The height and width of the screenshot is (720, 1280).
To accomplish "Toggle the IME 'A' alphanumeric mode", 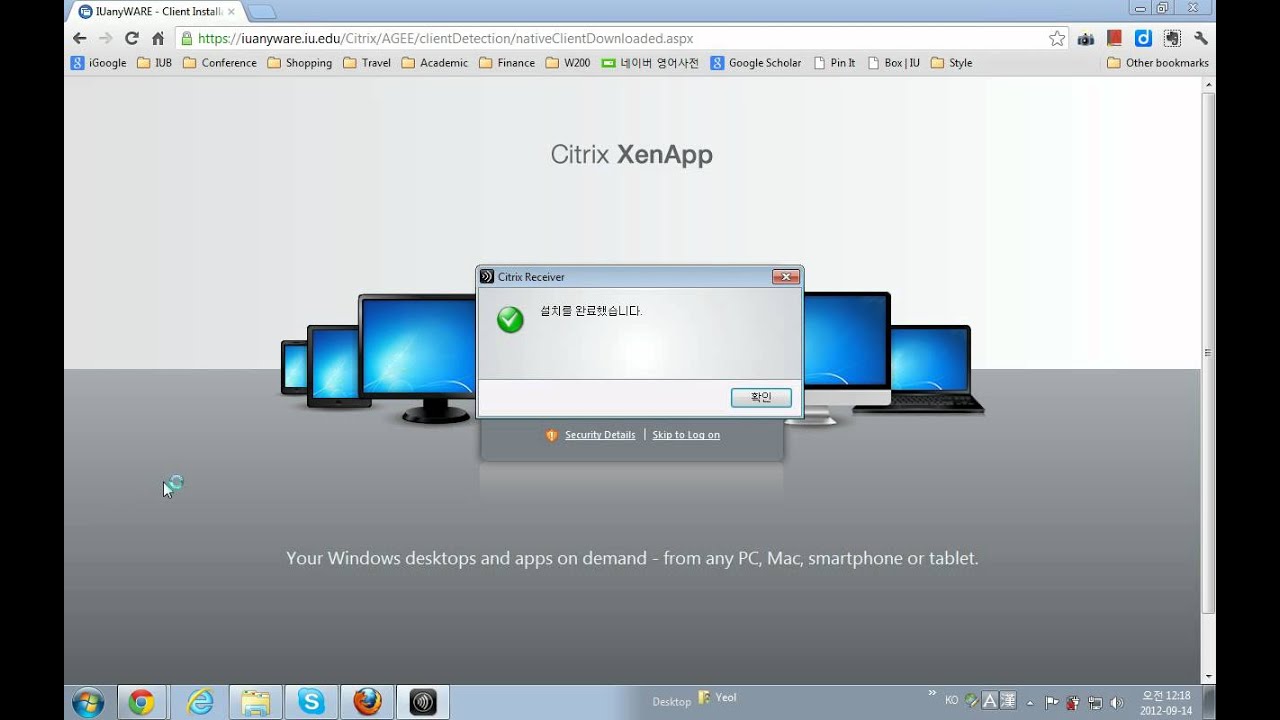I will (x=990, y=701).
